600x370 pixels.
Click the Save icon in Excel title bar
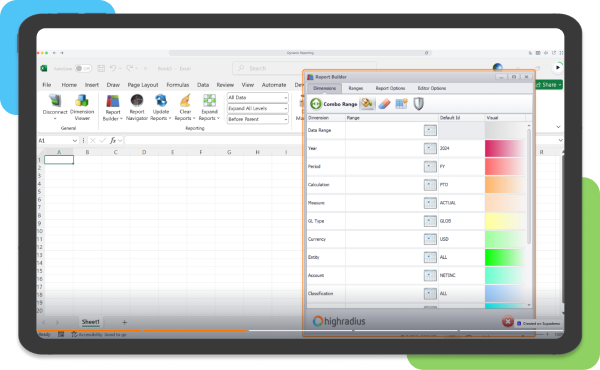[x=101, y=68]
